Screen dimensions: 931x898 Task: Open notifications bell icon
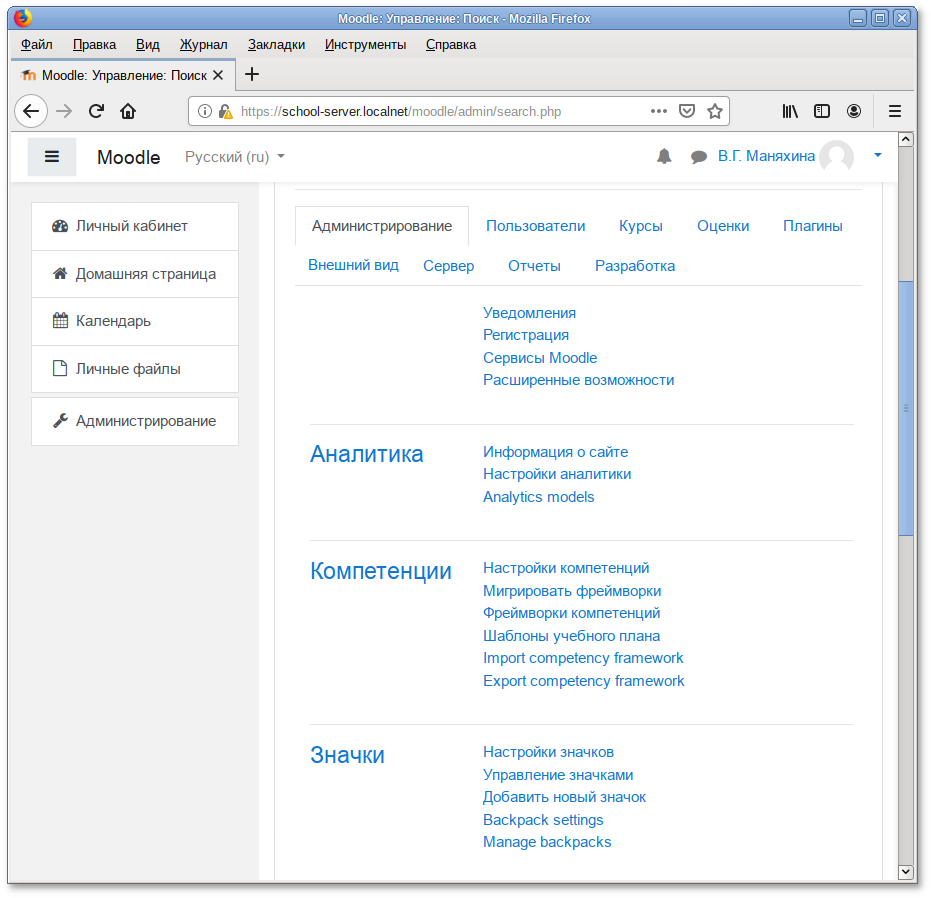pos(664,156)
